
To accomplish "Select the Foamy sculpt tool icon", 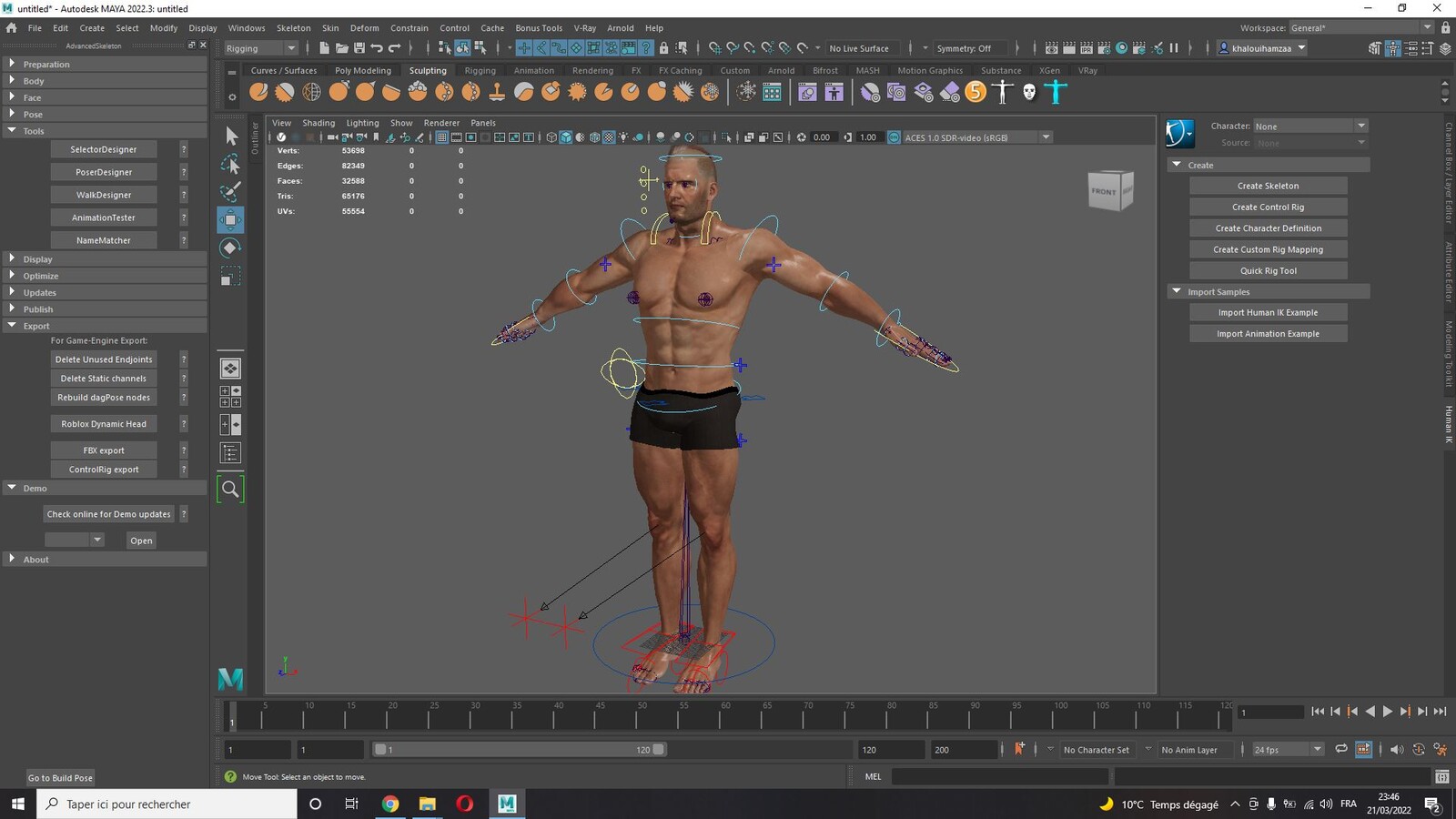I will point(418,92).
